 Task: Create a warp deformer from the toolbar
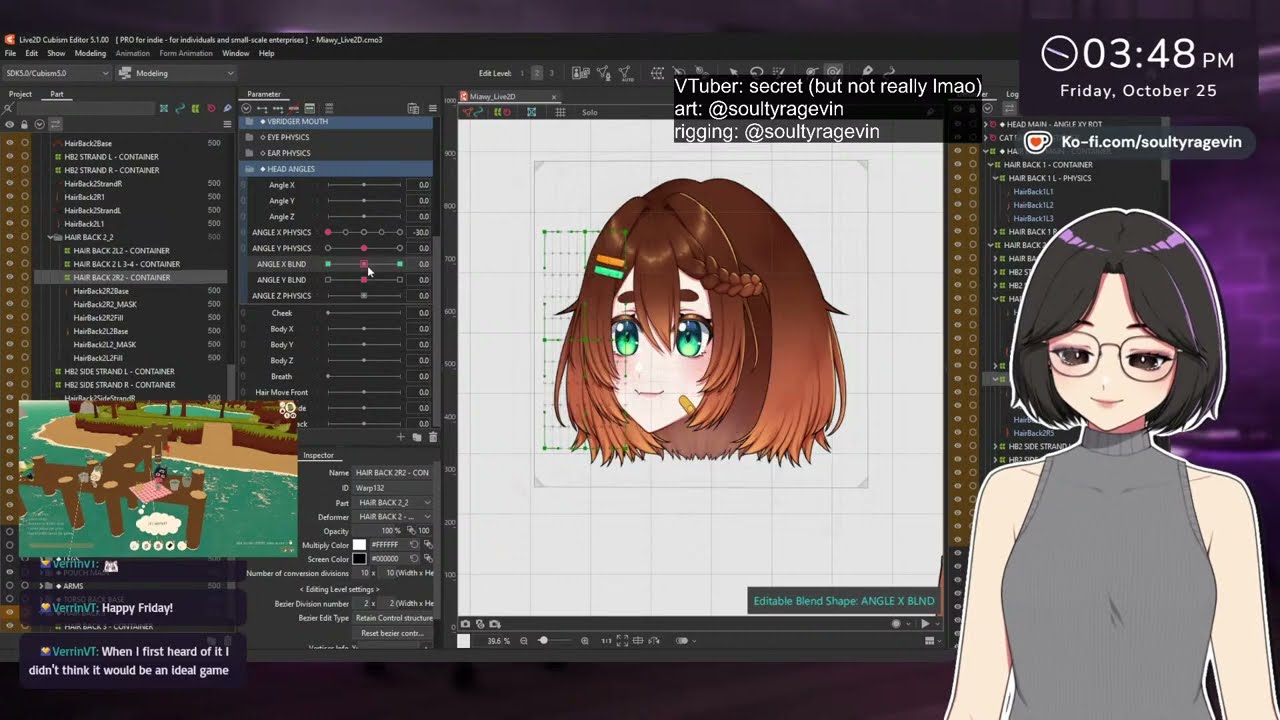(657, 73)
